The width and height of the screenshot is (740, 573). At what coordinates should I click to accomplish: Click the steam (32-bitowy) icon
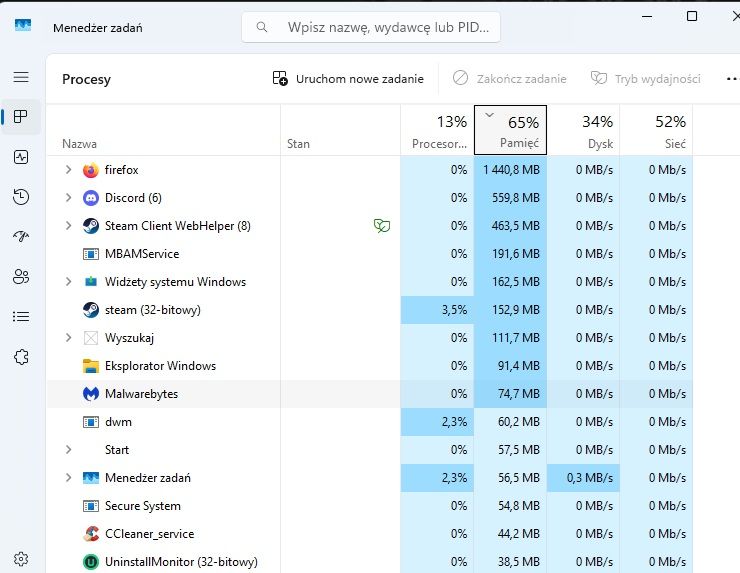tap(91, 310)
